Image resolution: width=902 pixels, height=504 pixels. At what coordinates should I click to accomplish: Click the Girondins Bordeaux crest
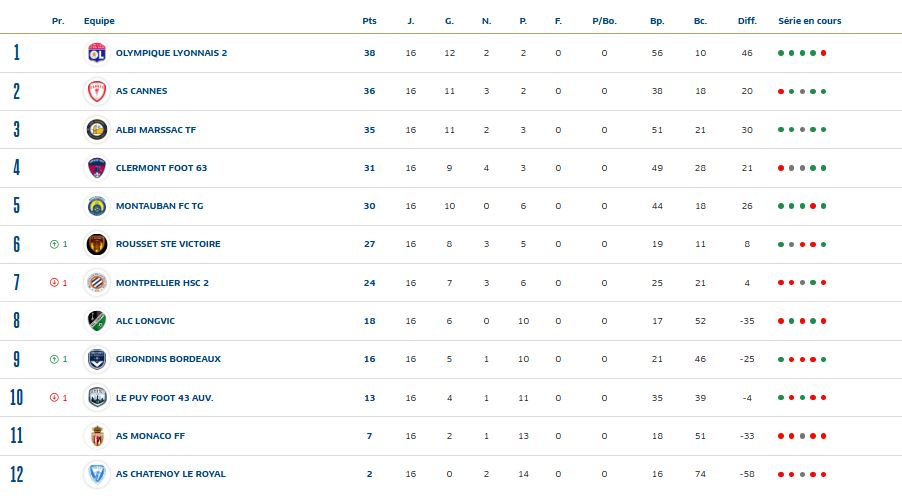[x=97, y=359]
